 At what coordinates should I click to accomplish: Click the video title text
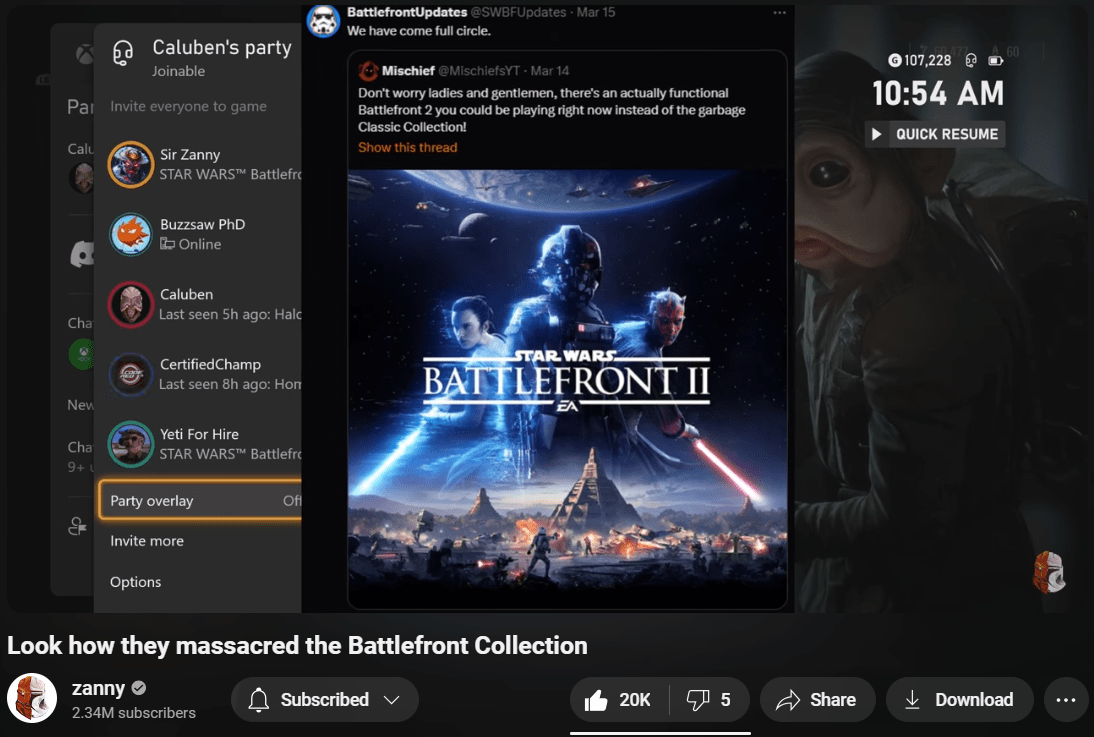point(297,646)
